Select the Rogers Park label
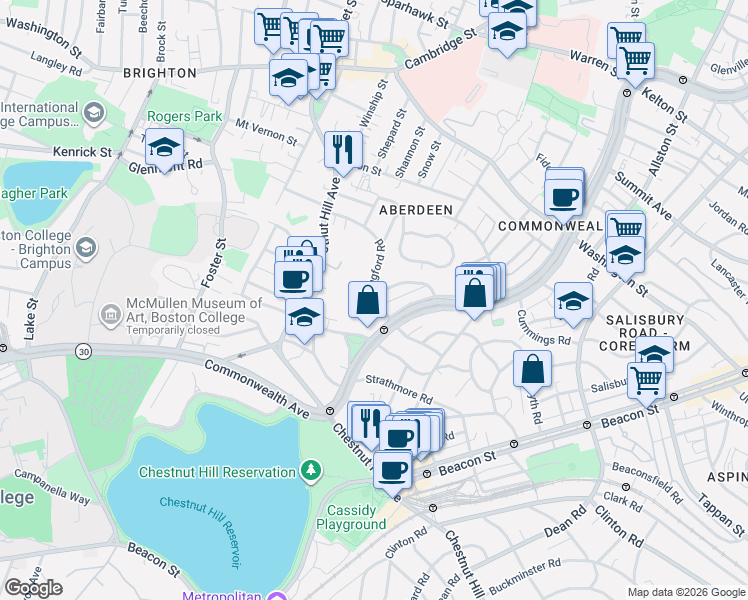This screenshot has height=600, width=748. (185, 116)
